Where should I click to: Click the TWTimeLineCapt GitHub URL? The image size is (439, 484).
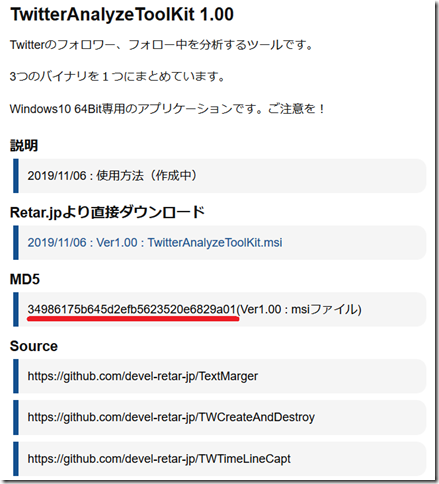click(159, 459)
